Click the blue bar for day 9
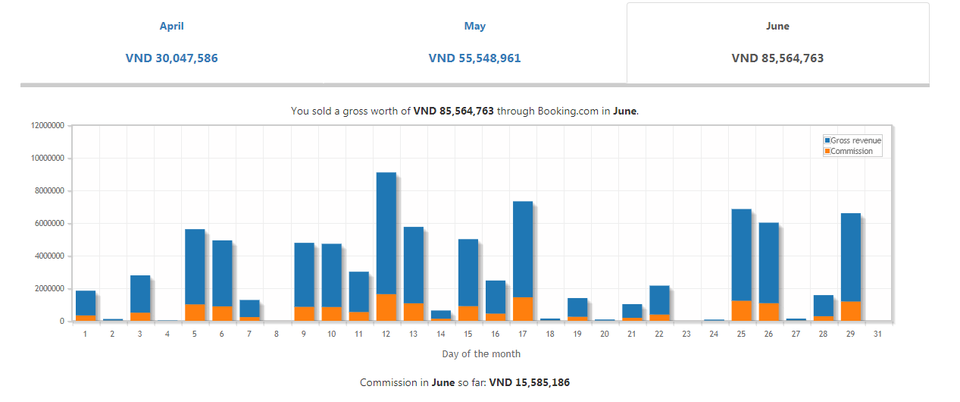 pos(304,275)
